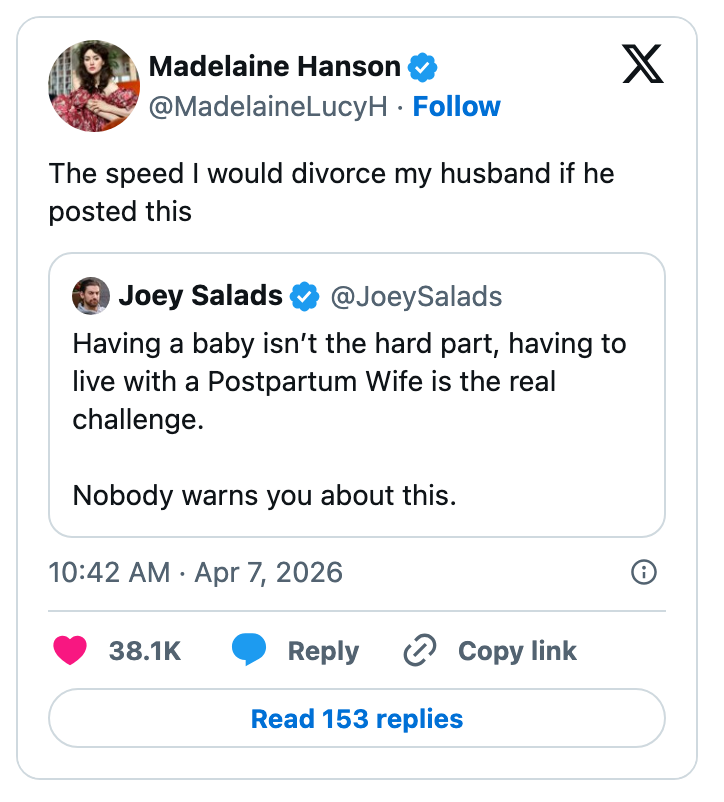This screenshot has width=724, height=802.
Task: Click the Joey Salads display name
Action: coord(200,296)
